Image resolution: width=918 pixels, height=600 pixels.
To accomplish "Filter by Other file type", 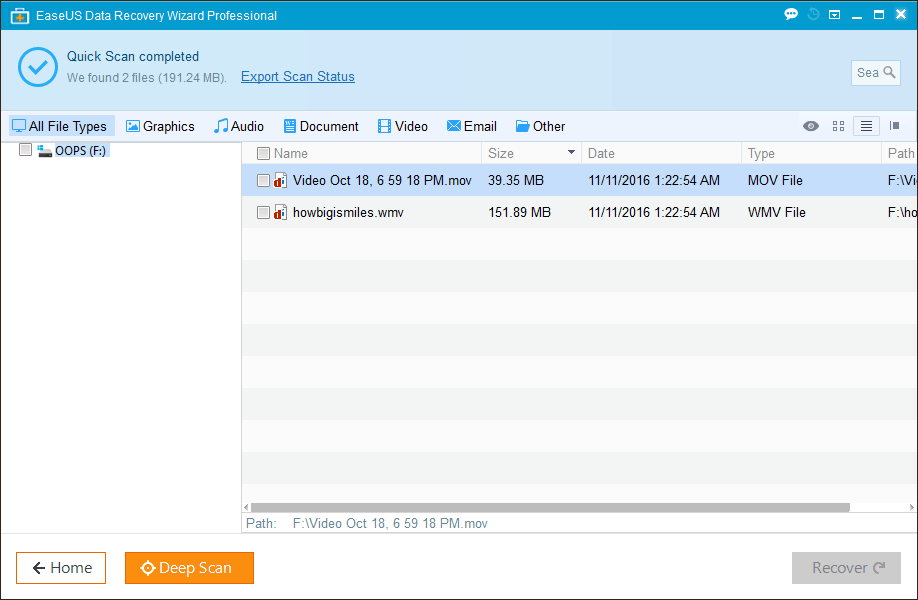I will [x=540, y=126].
